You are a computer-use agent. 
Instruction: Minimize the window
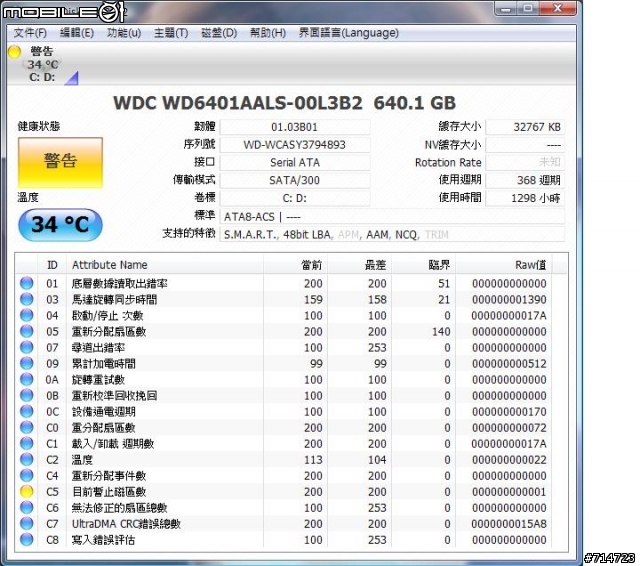tap(506, 8)
